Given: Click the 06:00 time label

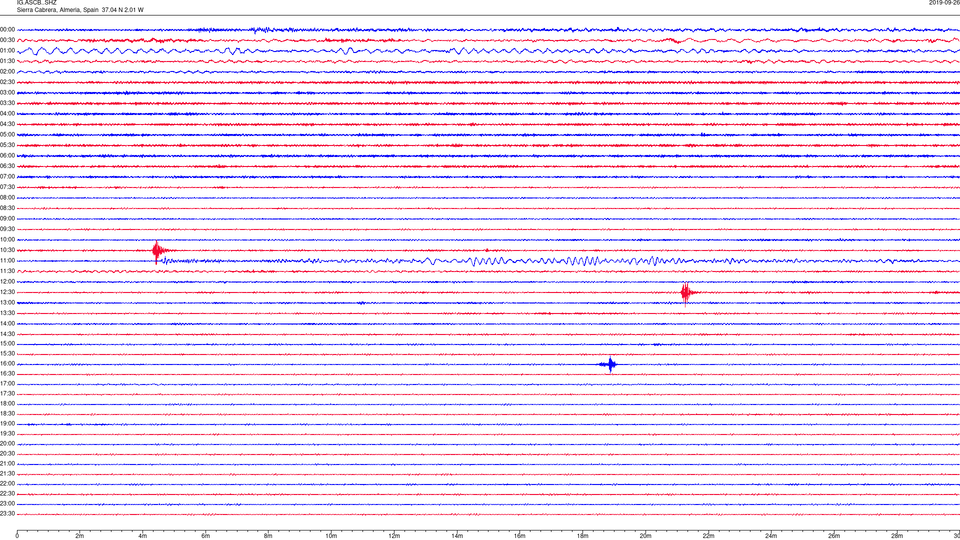Looking at the screenshot, I should (7, 156).
